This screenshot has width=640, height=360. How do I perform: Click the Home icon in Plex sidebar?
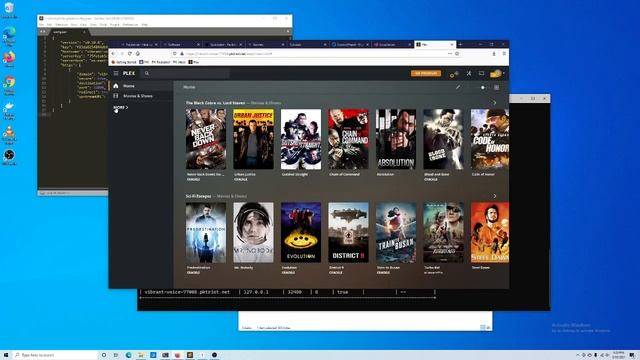[116, 86]
